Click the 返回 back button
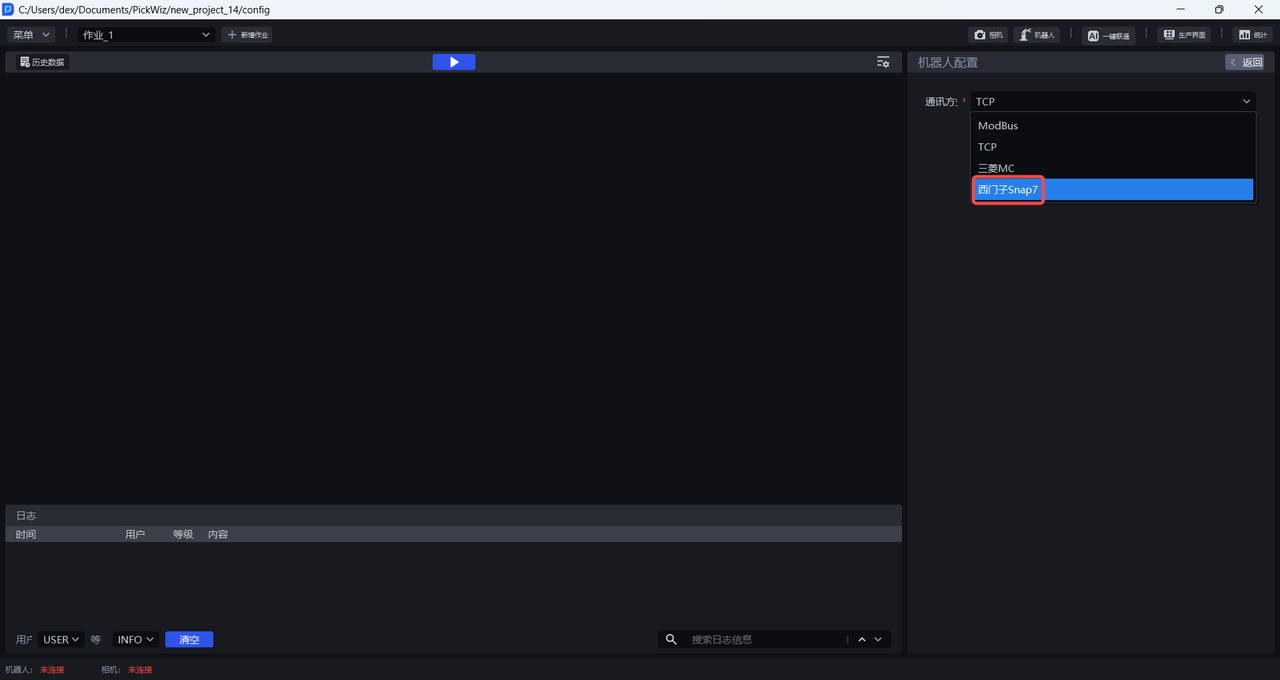The image size is (1280, 680). (1246, 62)
